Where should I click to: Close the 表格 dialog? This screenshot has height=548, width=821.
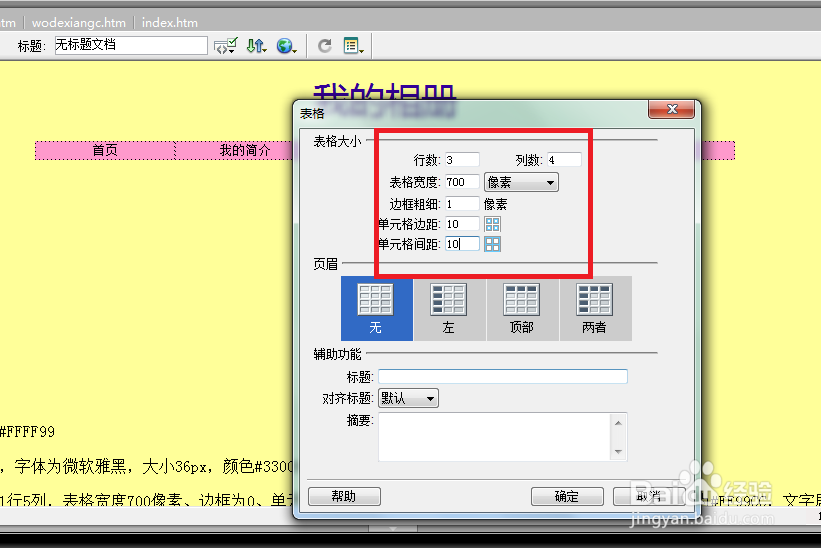[x=672, y=109]
